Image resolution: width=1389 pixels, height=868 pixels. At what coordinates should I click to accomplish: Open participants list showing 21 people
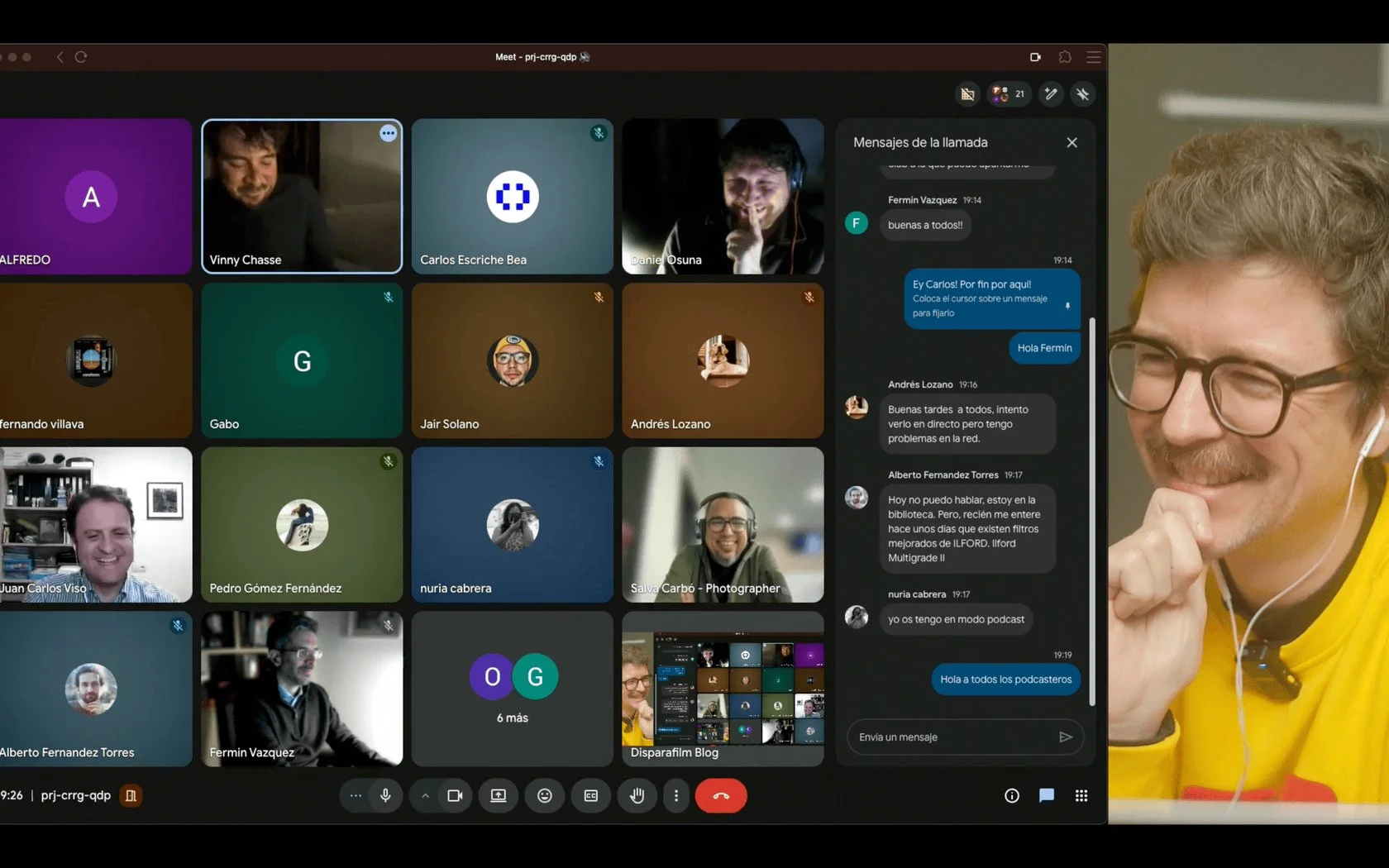point(1010,94)
